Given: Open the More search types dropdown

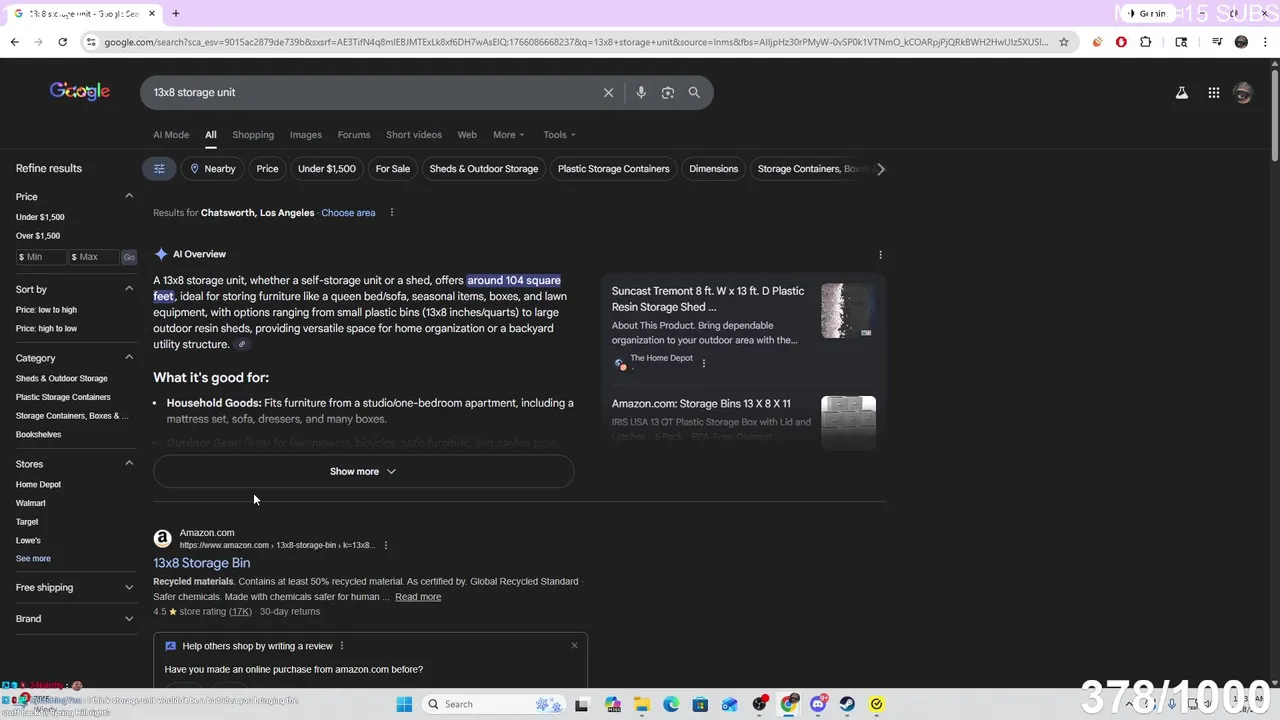Looking at the screenshot, I should click(x=508, y=135).
